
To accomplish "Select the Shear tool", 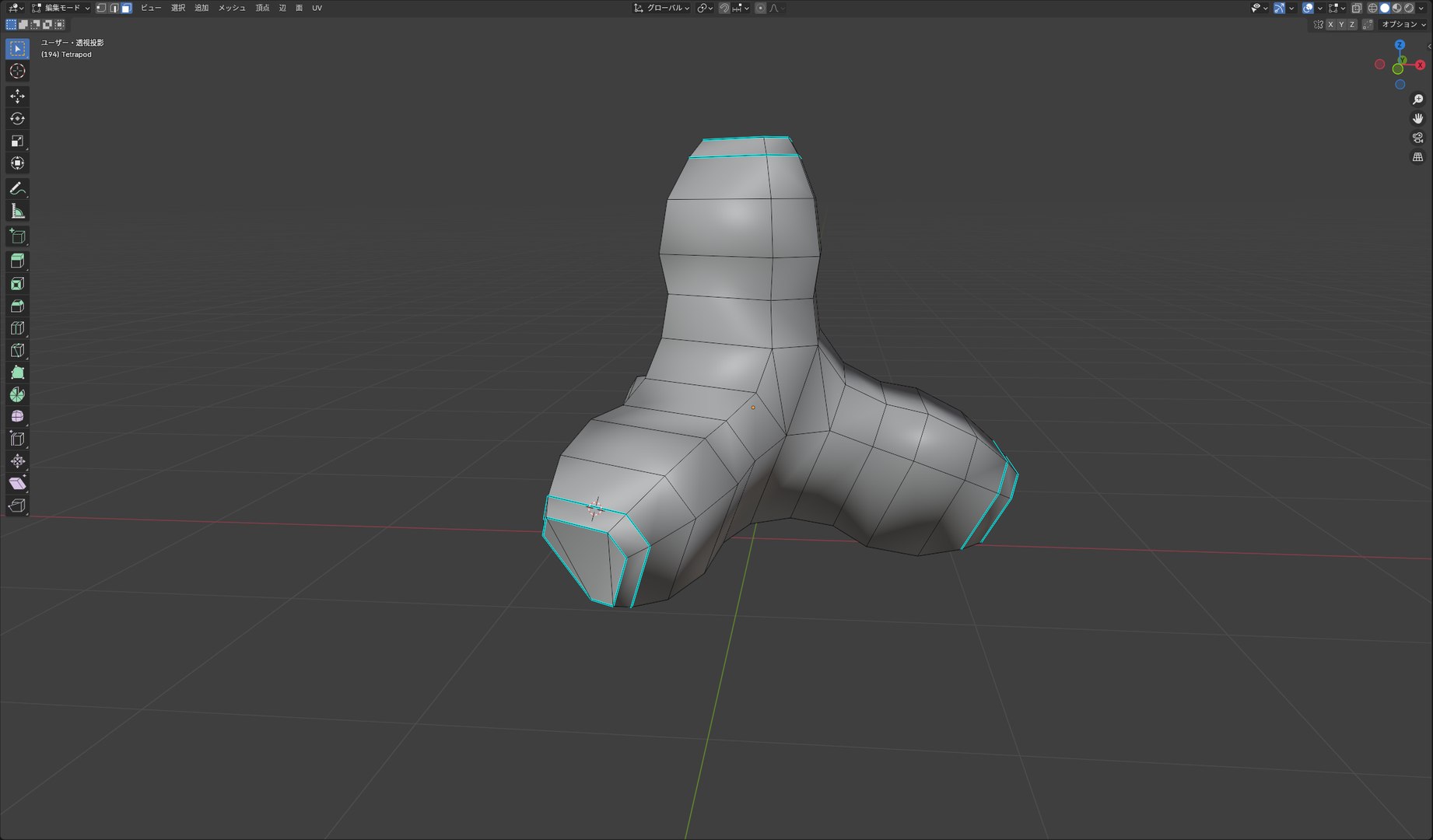I will 17,483.
